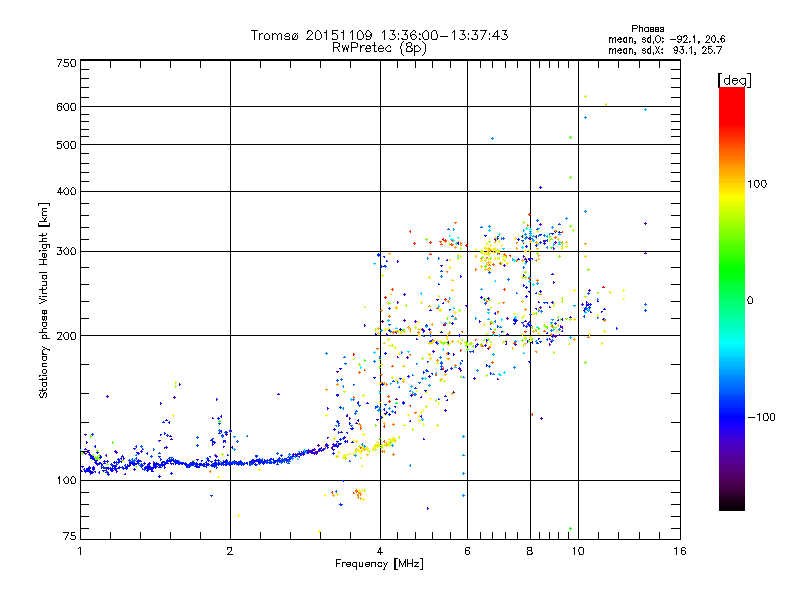The image size is (800, 600).
Task: Click the y-axis tick value '750'
Action: (66, 63)
